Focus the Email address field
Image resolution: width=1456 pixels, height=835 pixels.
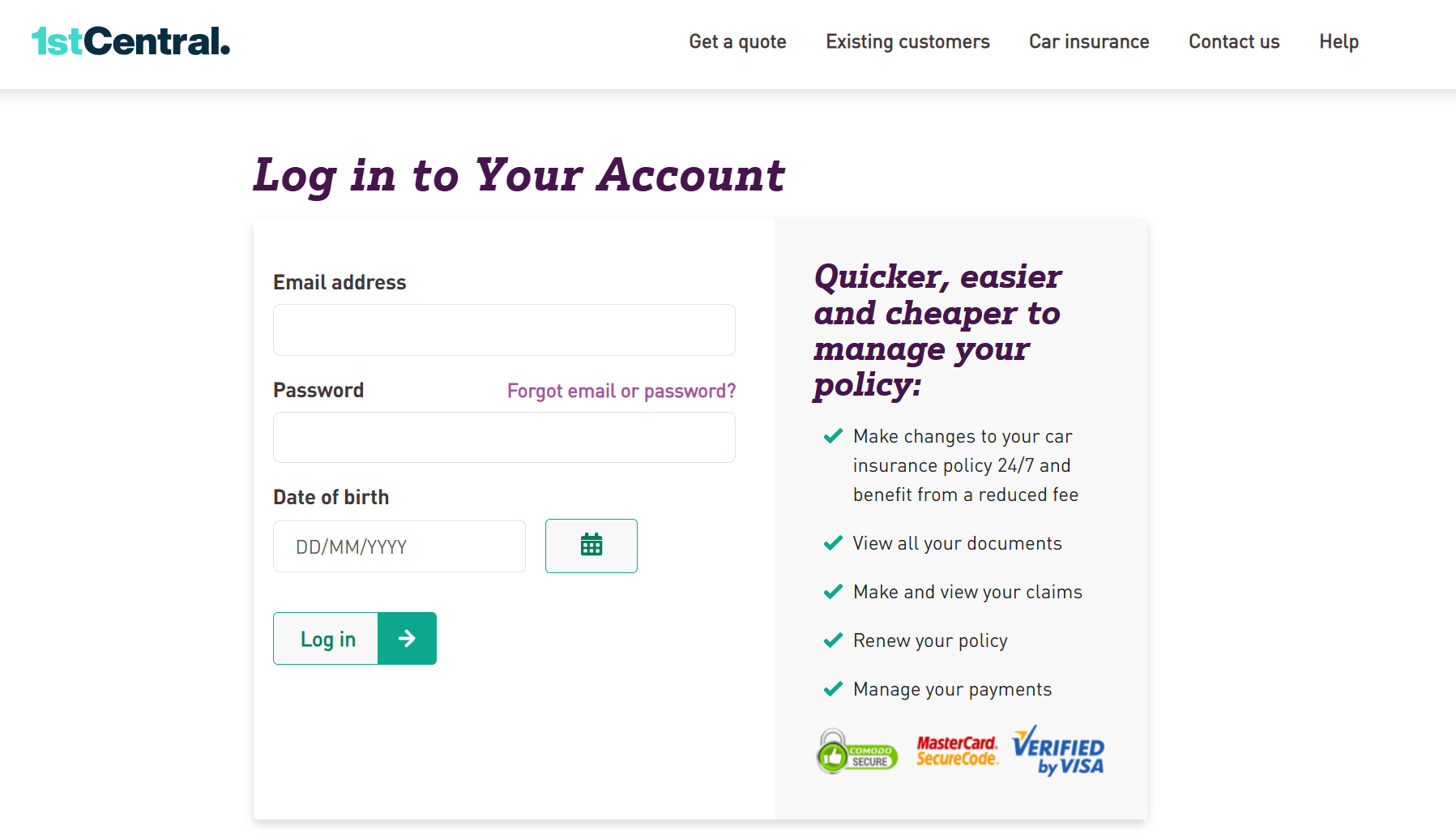(504, 330)
